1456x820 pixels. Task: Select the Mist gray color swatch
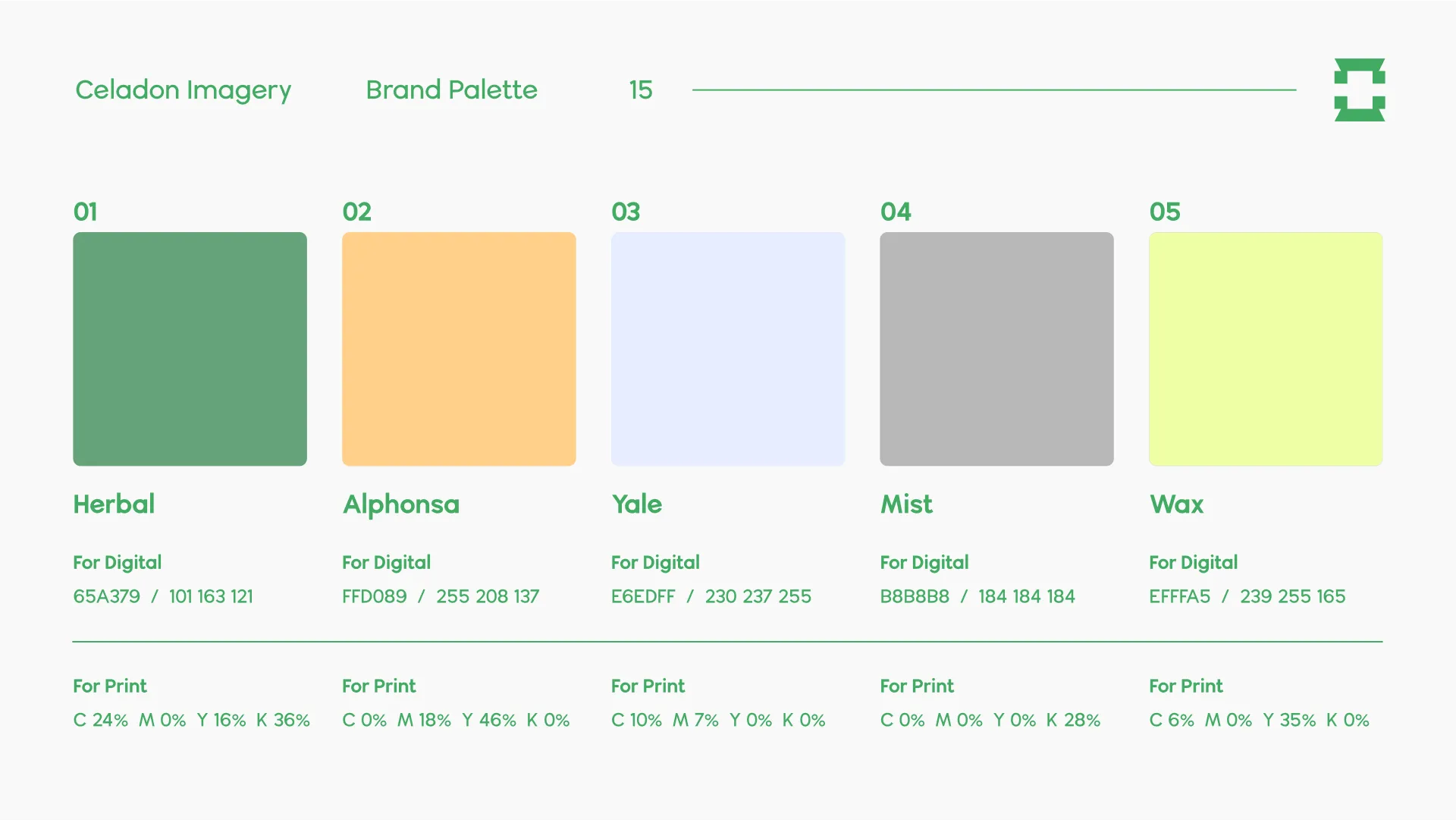pyautogui.click(x=996, y=349)
